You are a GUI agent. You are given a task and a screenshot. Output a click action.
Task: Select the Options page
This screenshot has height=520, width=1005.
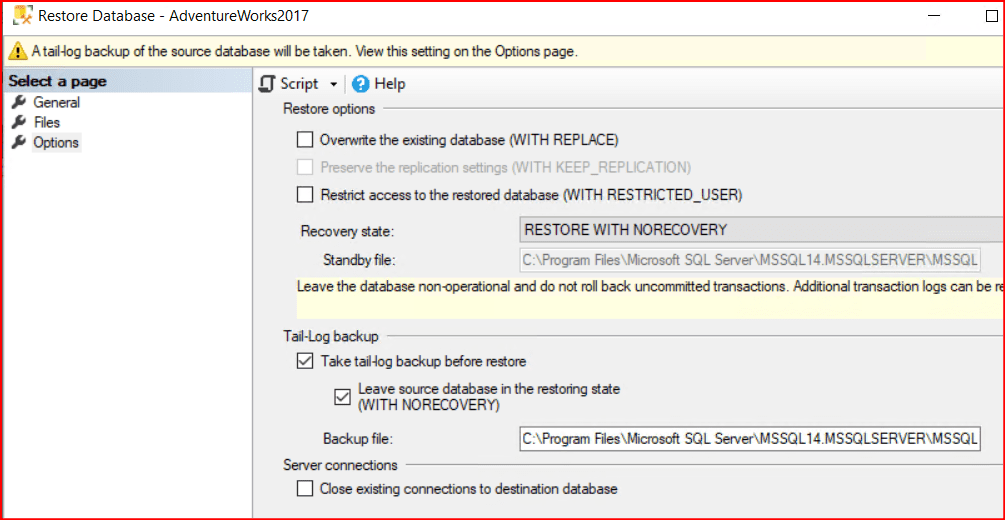coord(56,142)
